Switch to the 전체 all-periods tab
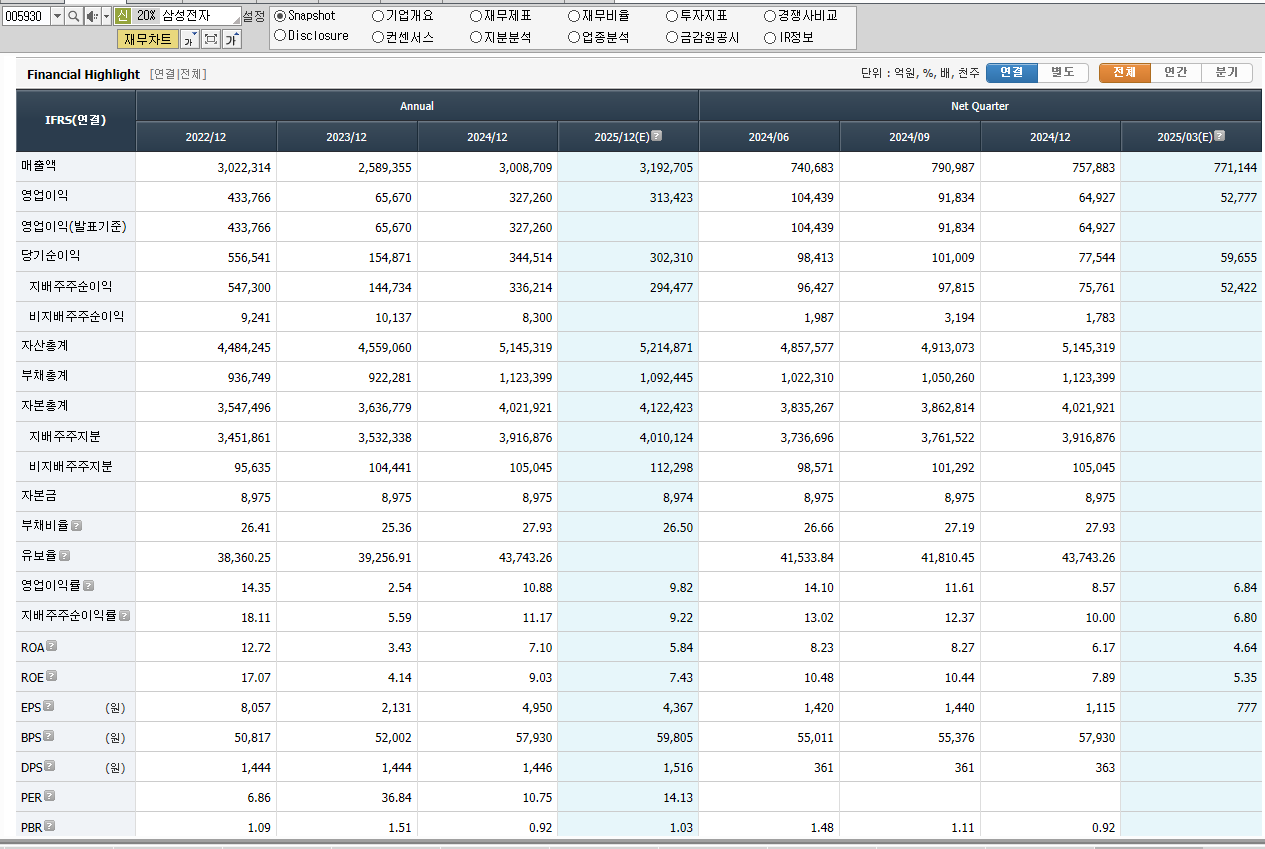Image resolution: width=1265 pixels, height=849 pixels. (1125, 73)
